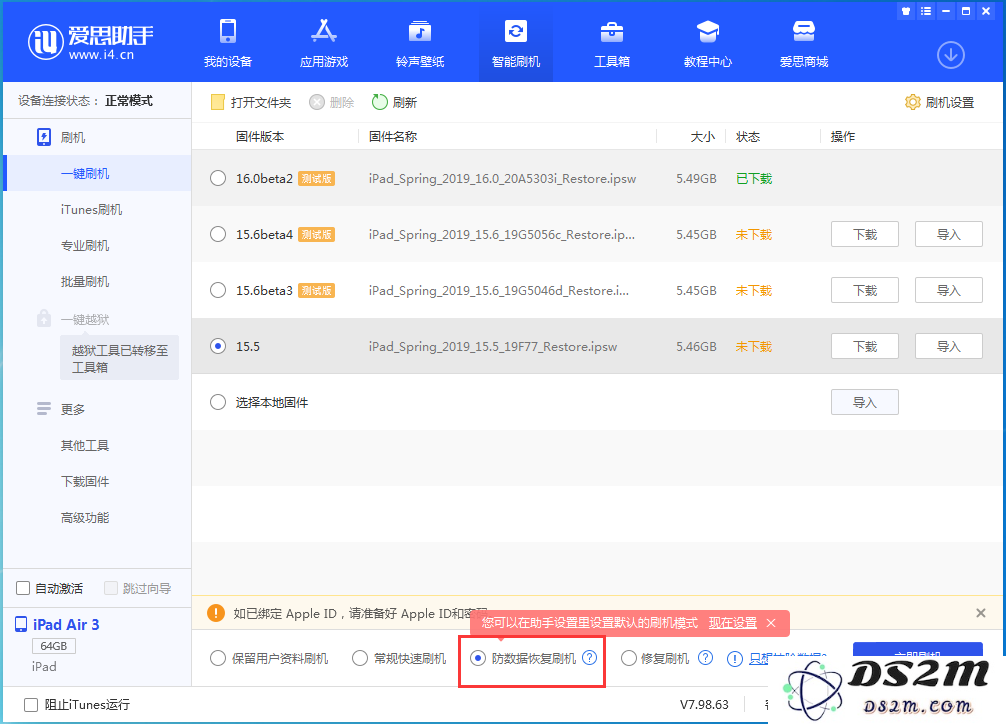The image size is (1006, 724).
Task: Dismiss the red default flash mode tooltip
Action: [x=771, y=623]
